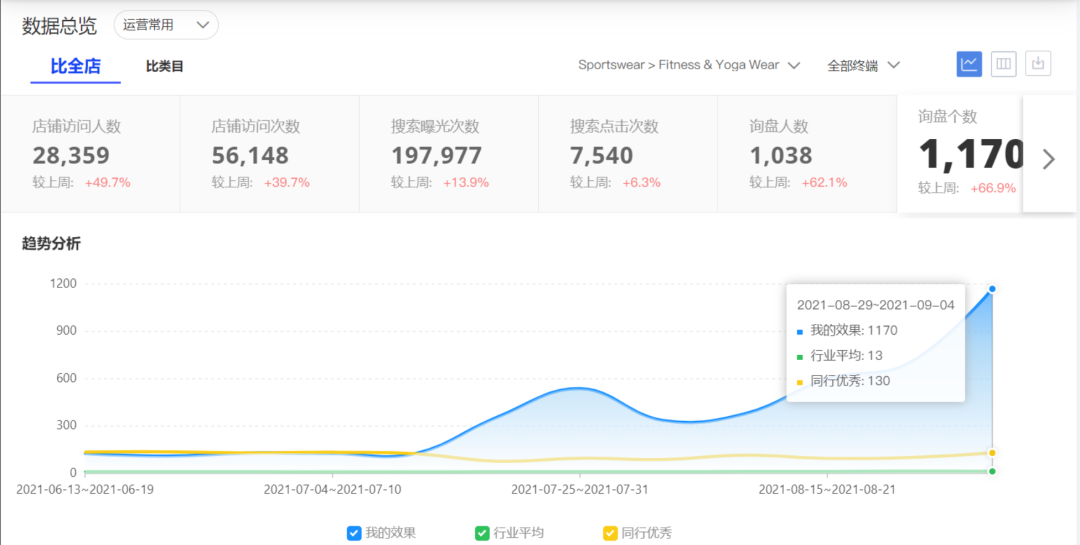This screenshot has height=545, width=1080.
Task: Click tooltip row 行业平均: 13
Action: coord(840,356)
